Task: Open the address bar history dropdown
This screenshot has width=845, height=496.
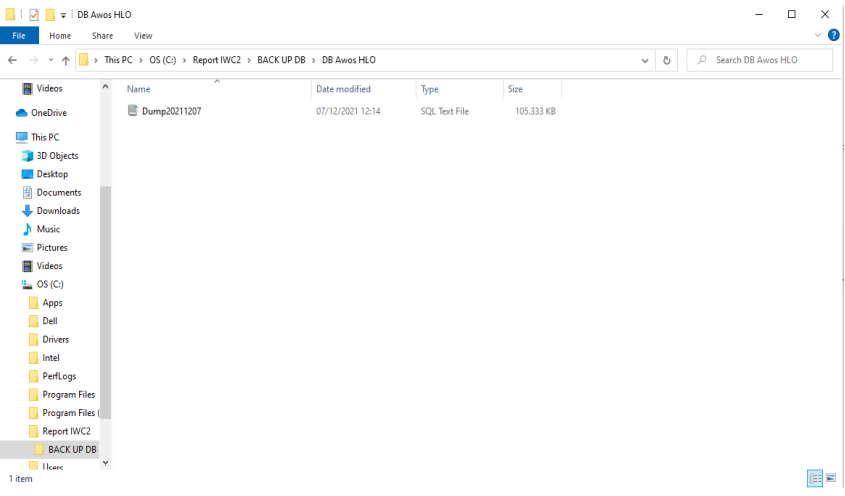Action: pyautogui.click(x=646, y=60)
